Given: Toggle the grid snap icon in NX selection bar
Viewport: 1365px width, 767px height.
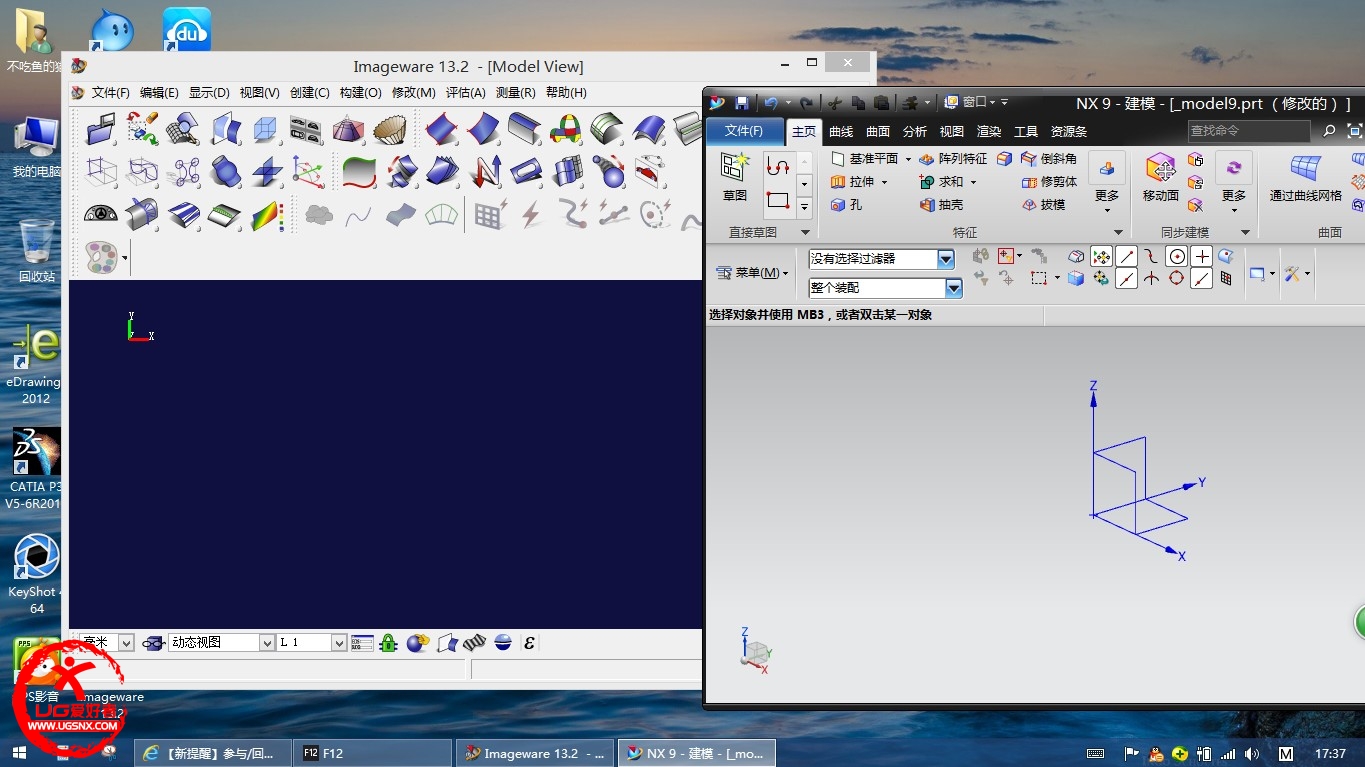Looking at the screenshot, I should coord(1226,279).
